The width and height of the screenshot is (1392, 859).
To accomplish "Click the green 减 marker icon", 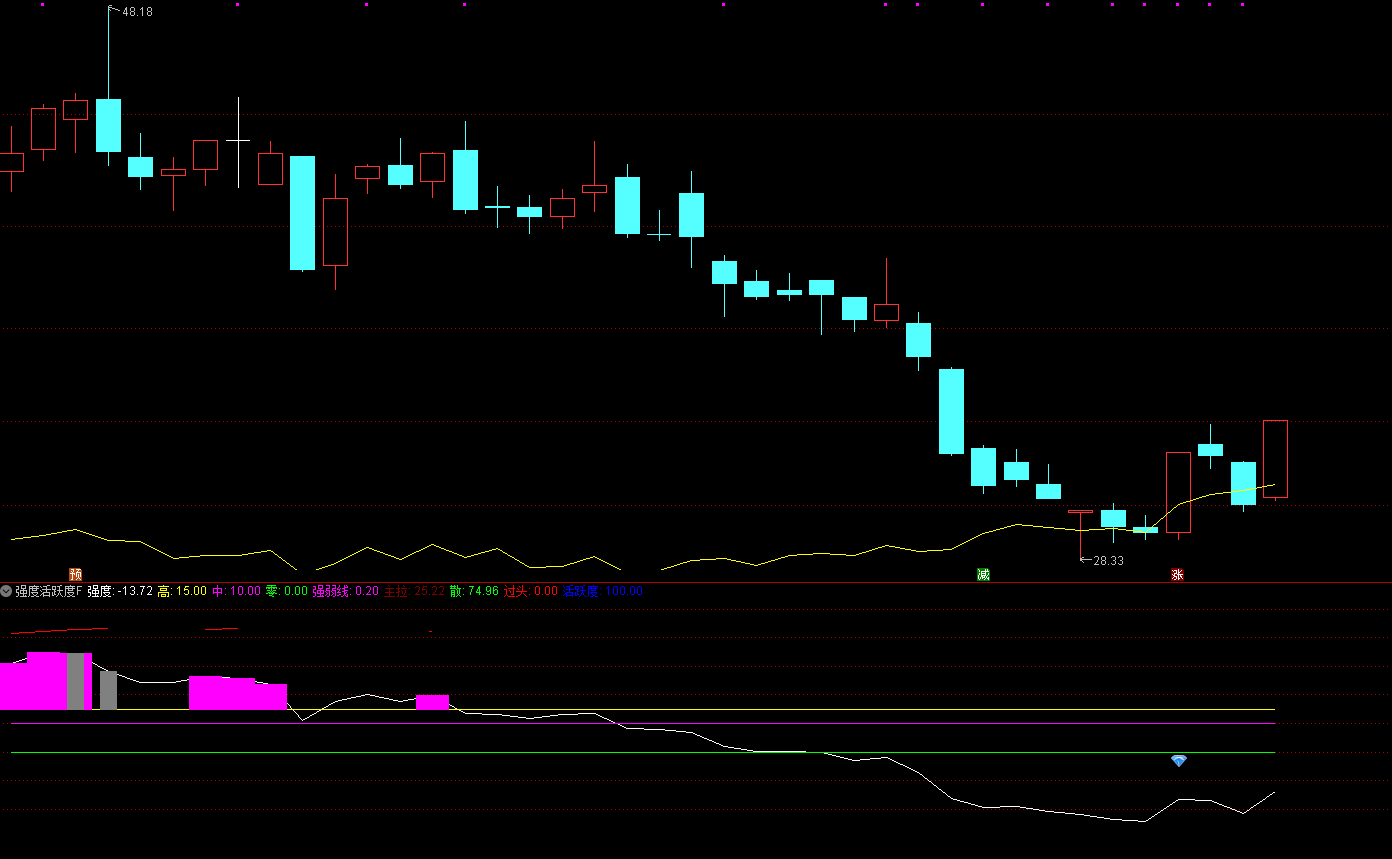I will click(983, 574).
